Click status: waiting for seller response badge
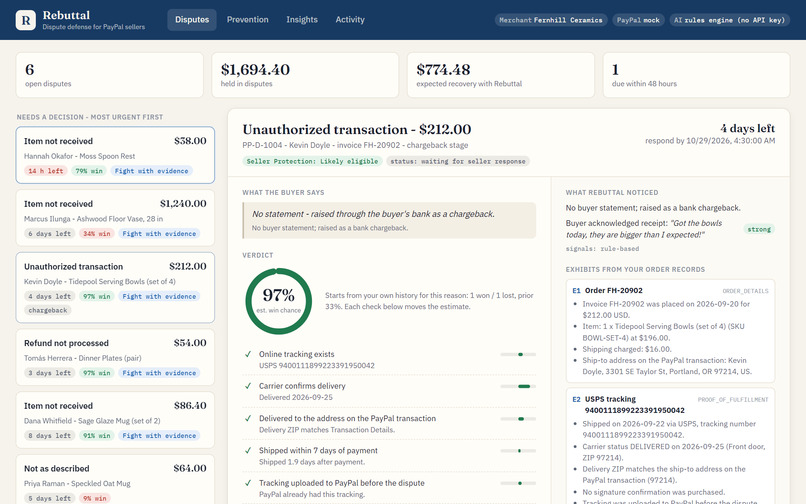 click(457, 161)
